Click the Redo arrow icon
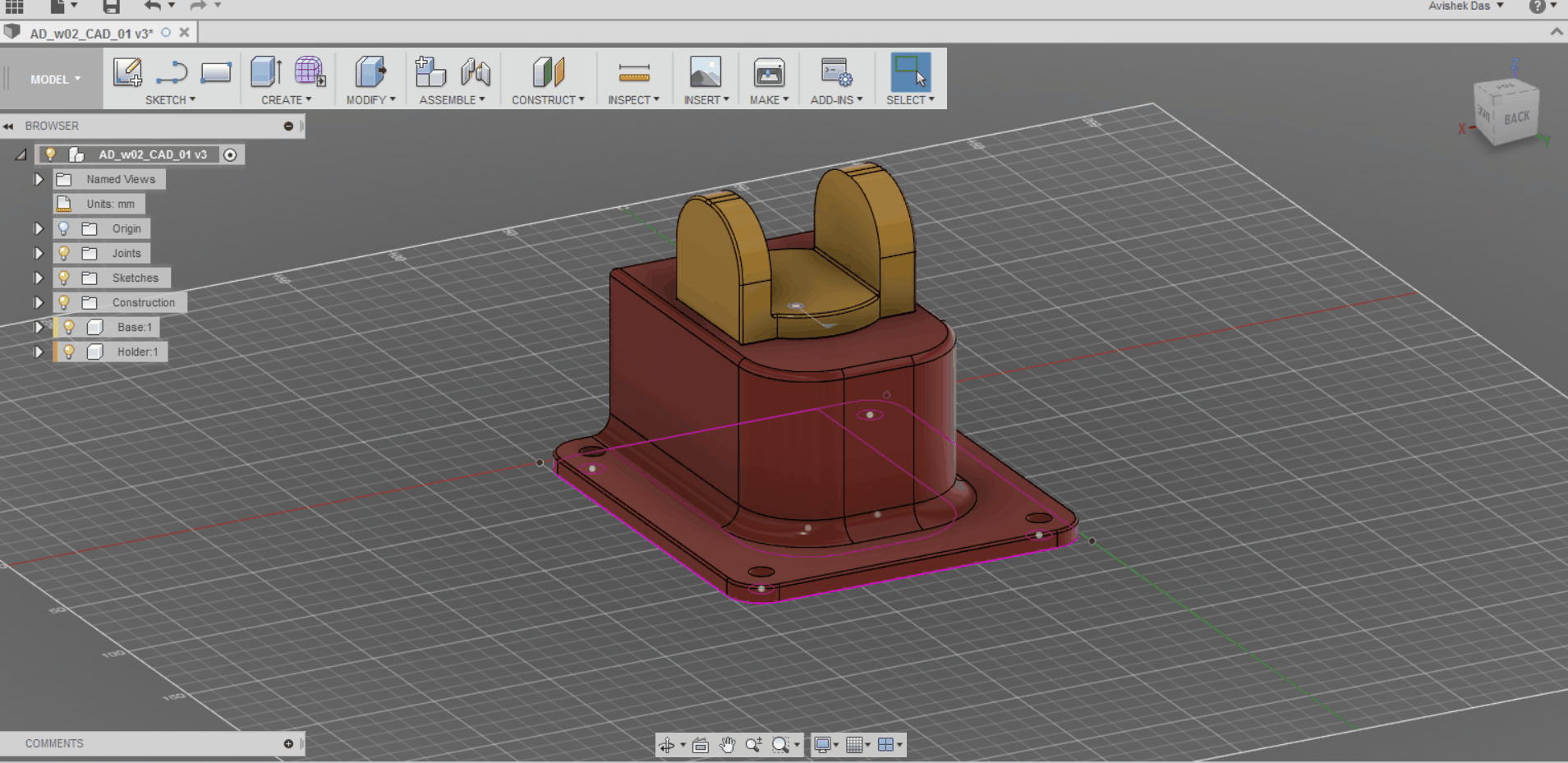Screen dimensions: 1568x763 point(198,6)
